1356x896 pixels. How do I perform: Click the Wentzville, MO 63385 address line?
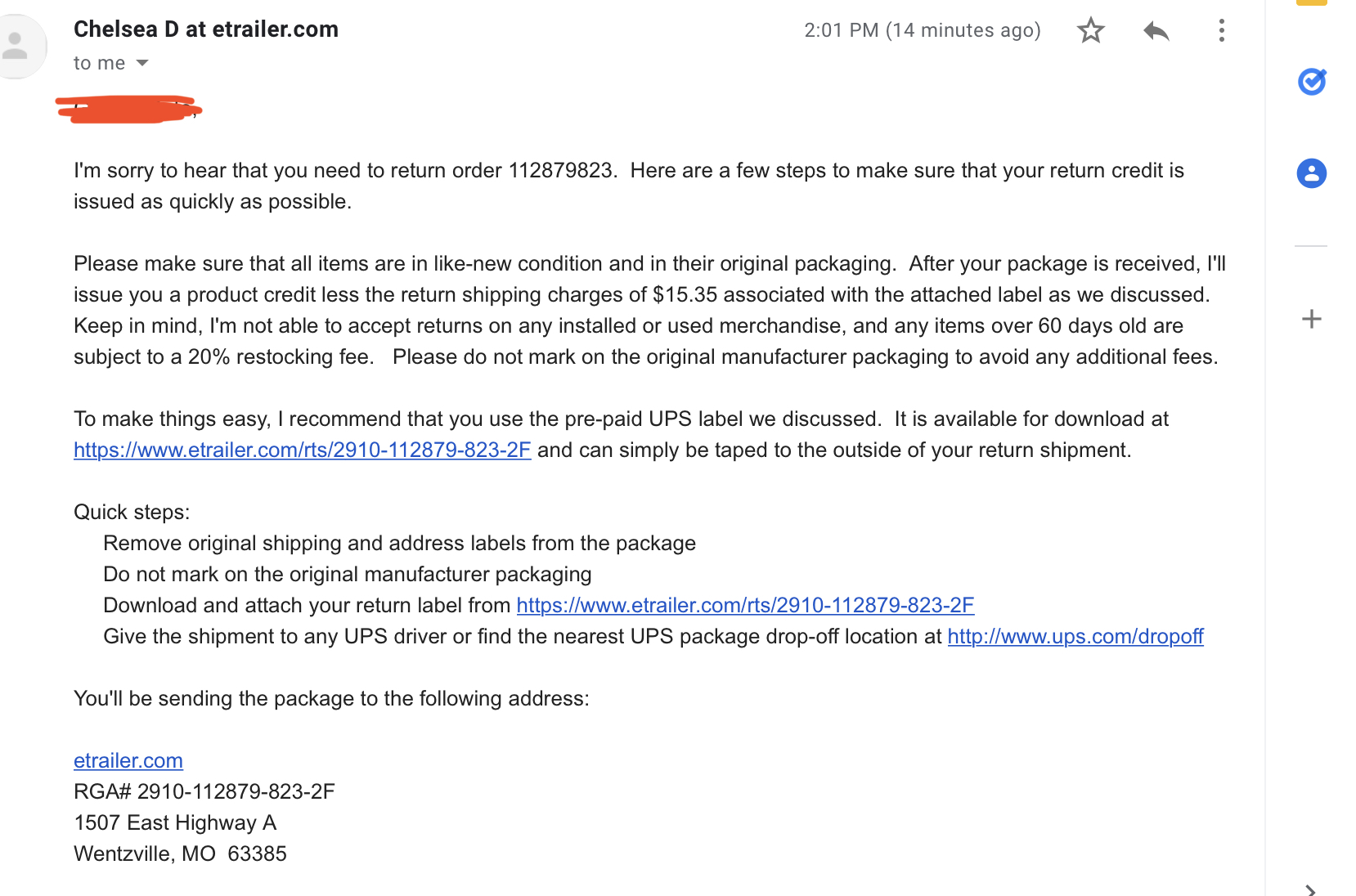[180, 854]
